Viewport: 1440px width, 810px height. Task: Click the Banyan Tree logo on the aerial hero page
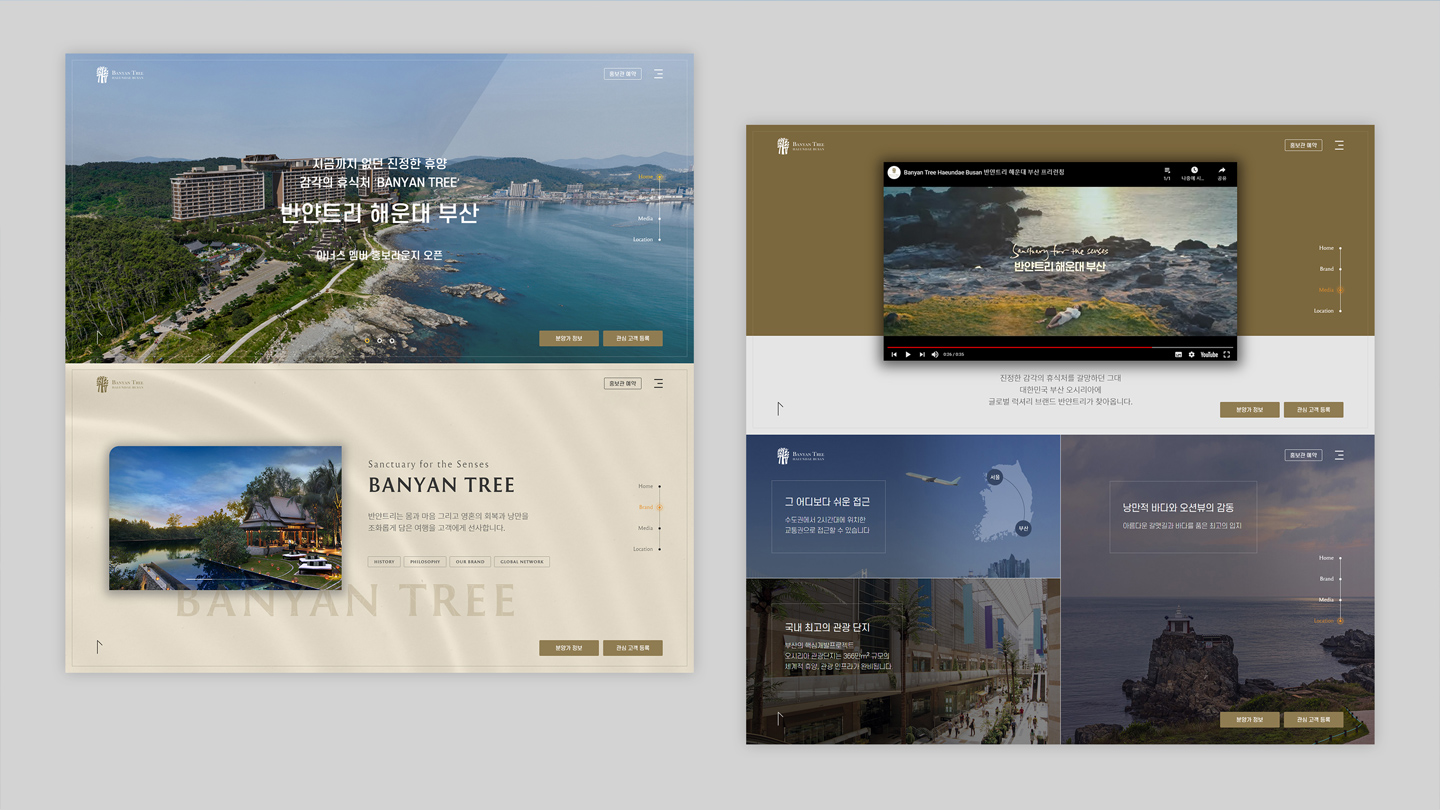coord(120,75)
